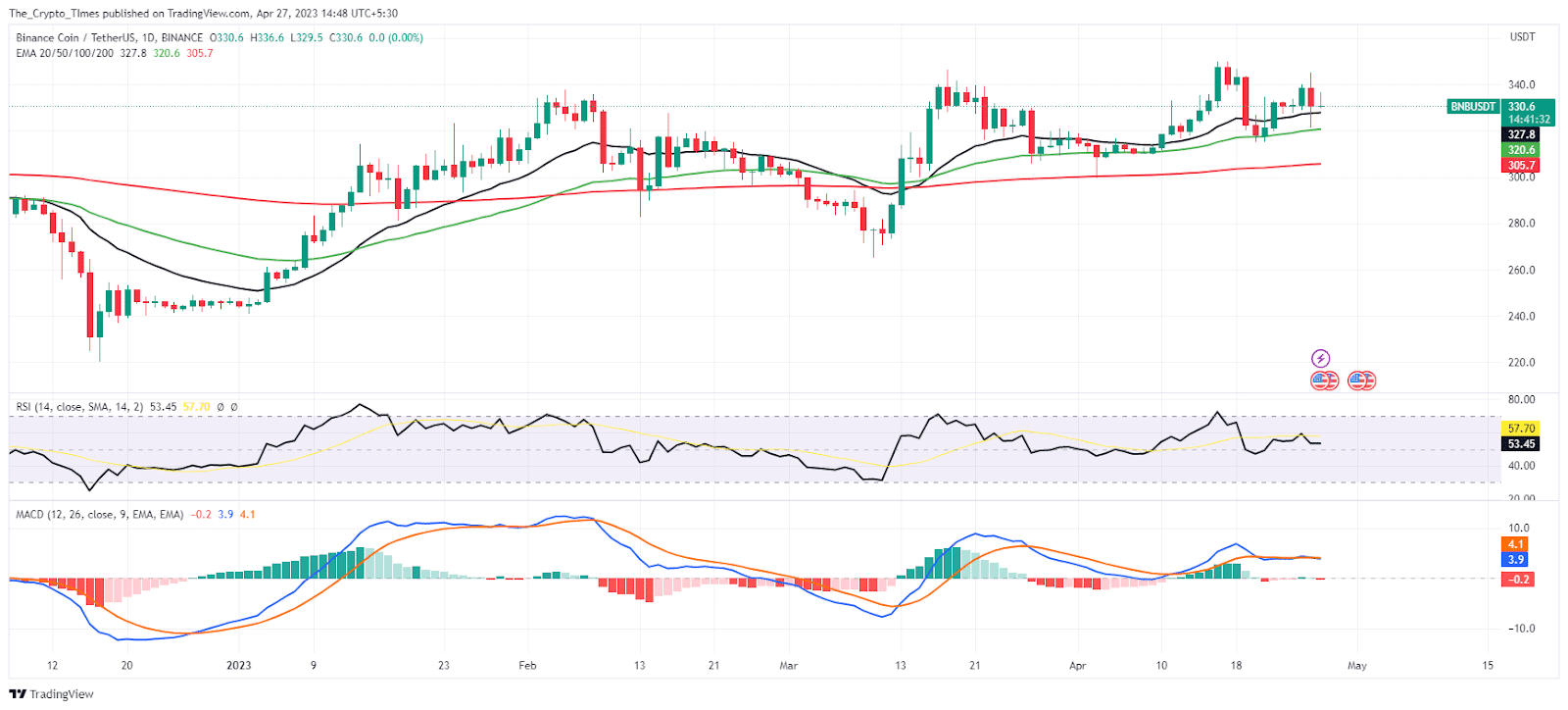Click the EMA 20/50/100/200 indicator legend
Screen dimensions: 1568x710
click(x=65, y=53)
